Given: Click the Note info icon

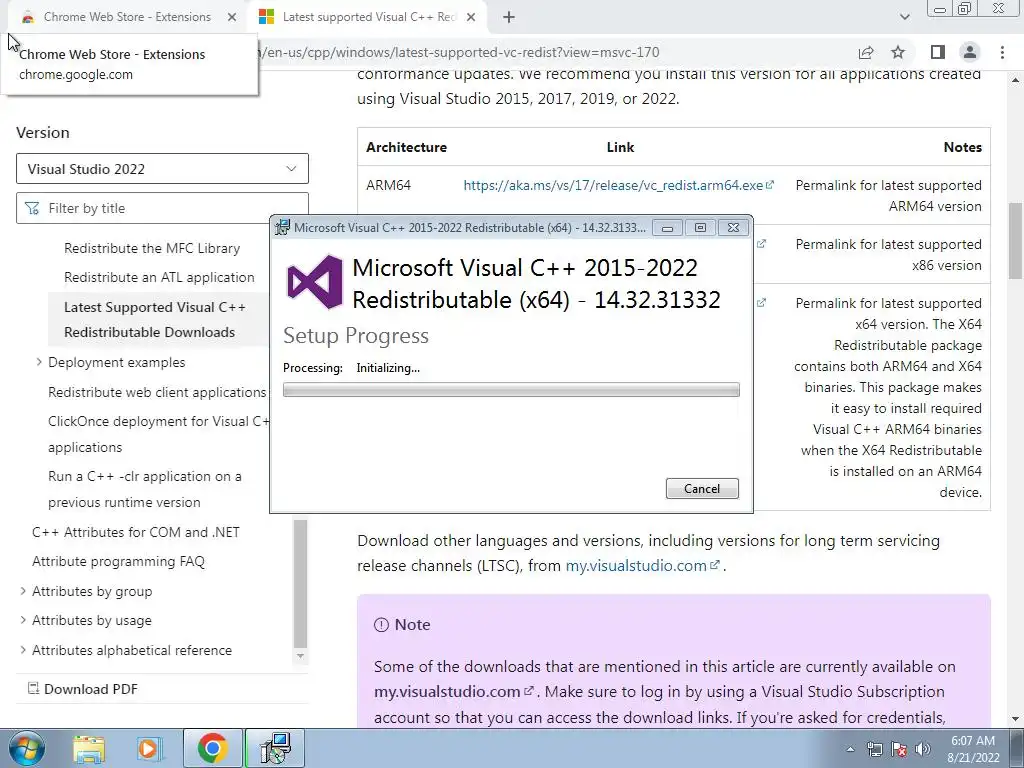Looking at the screenshot, I should [381, 625].
